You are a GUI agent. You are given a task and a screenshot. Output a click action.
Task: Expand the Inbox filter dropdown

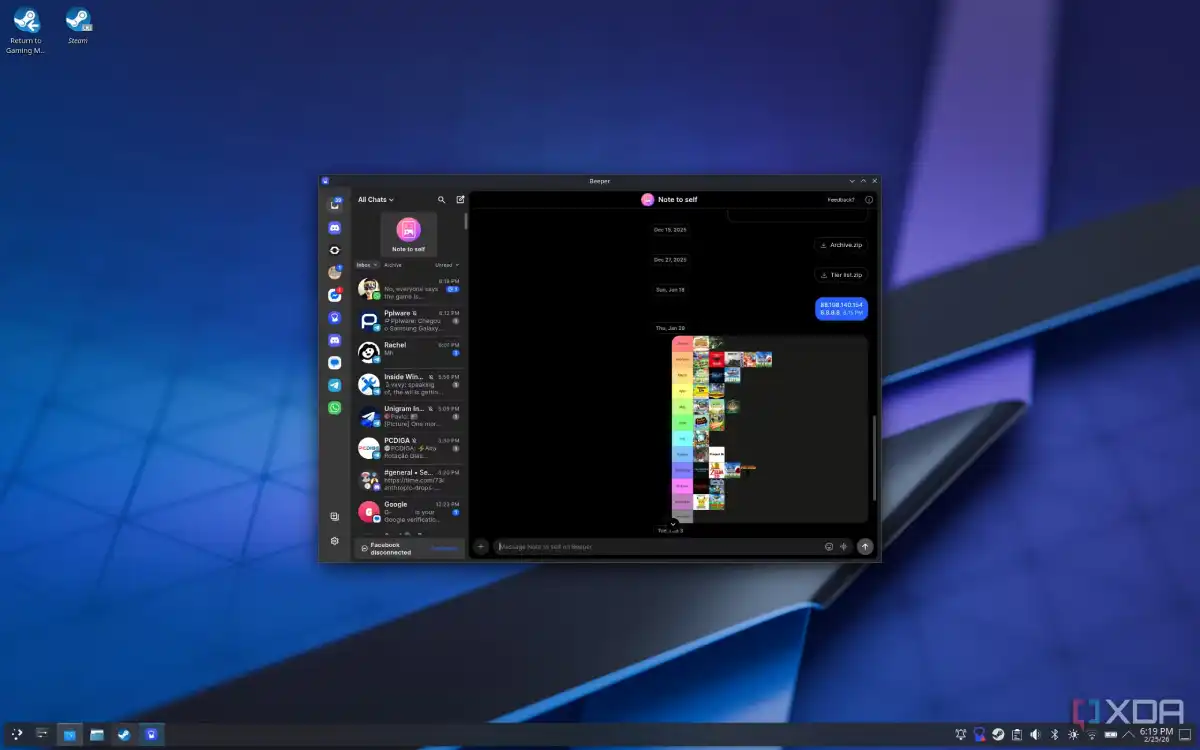click(367, 265)
